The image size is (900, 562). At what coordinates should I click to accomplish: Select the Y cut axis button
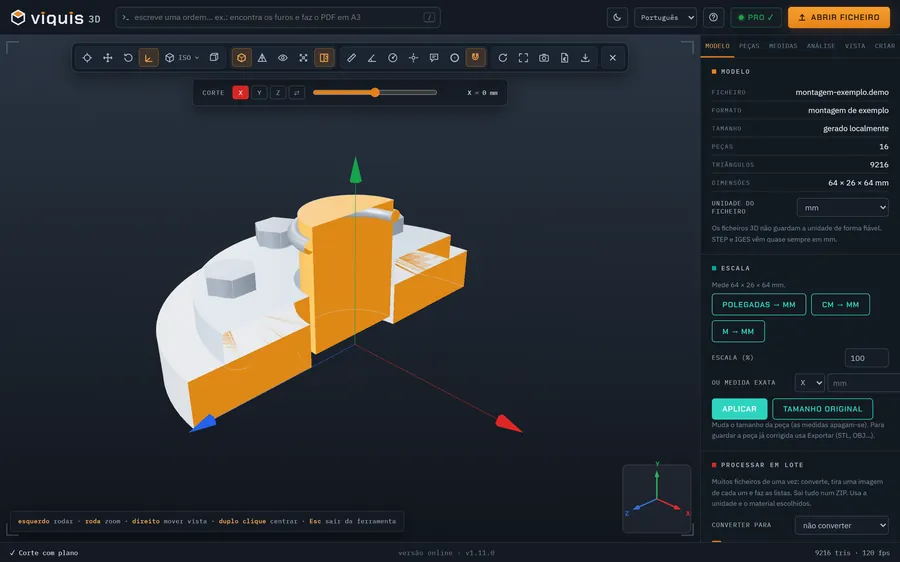pos(259,92)
